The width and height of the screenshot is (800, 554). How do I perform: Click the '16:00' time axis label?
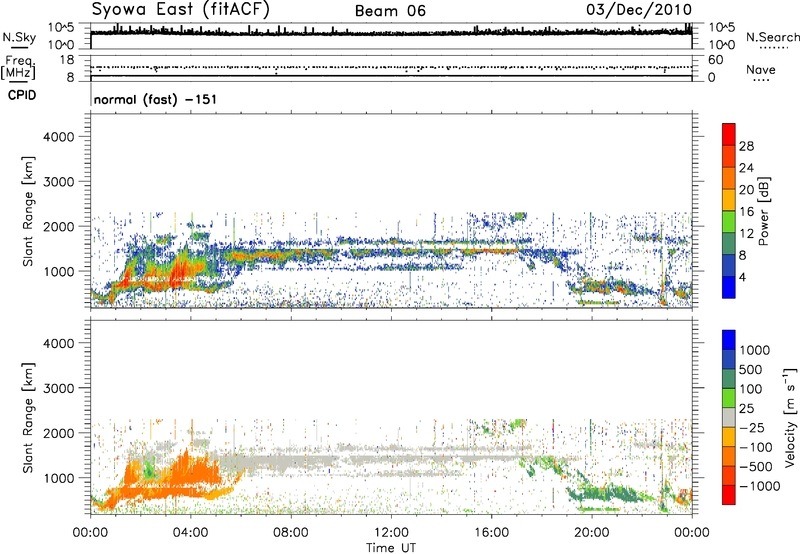coord(491,533)
